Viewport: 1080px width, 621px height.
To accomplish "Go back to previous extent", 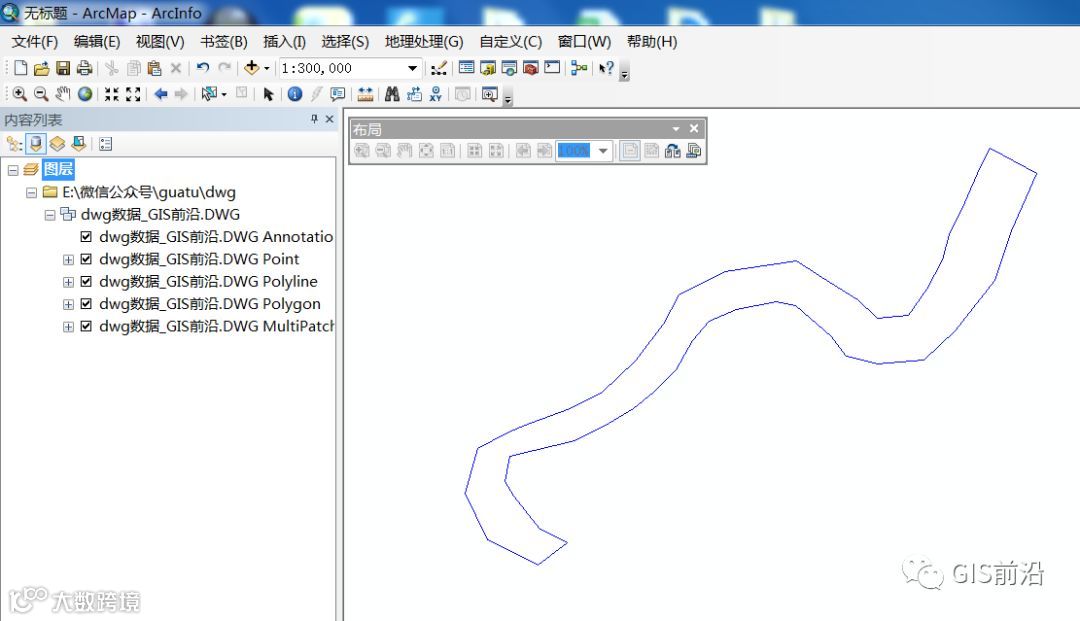I will [160, 94].
